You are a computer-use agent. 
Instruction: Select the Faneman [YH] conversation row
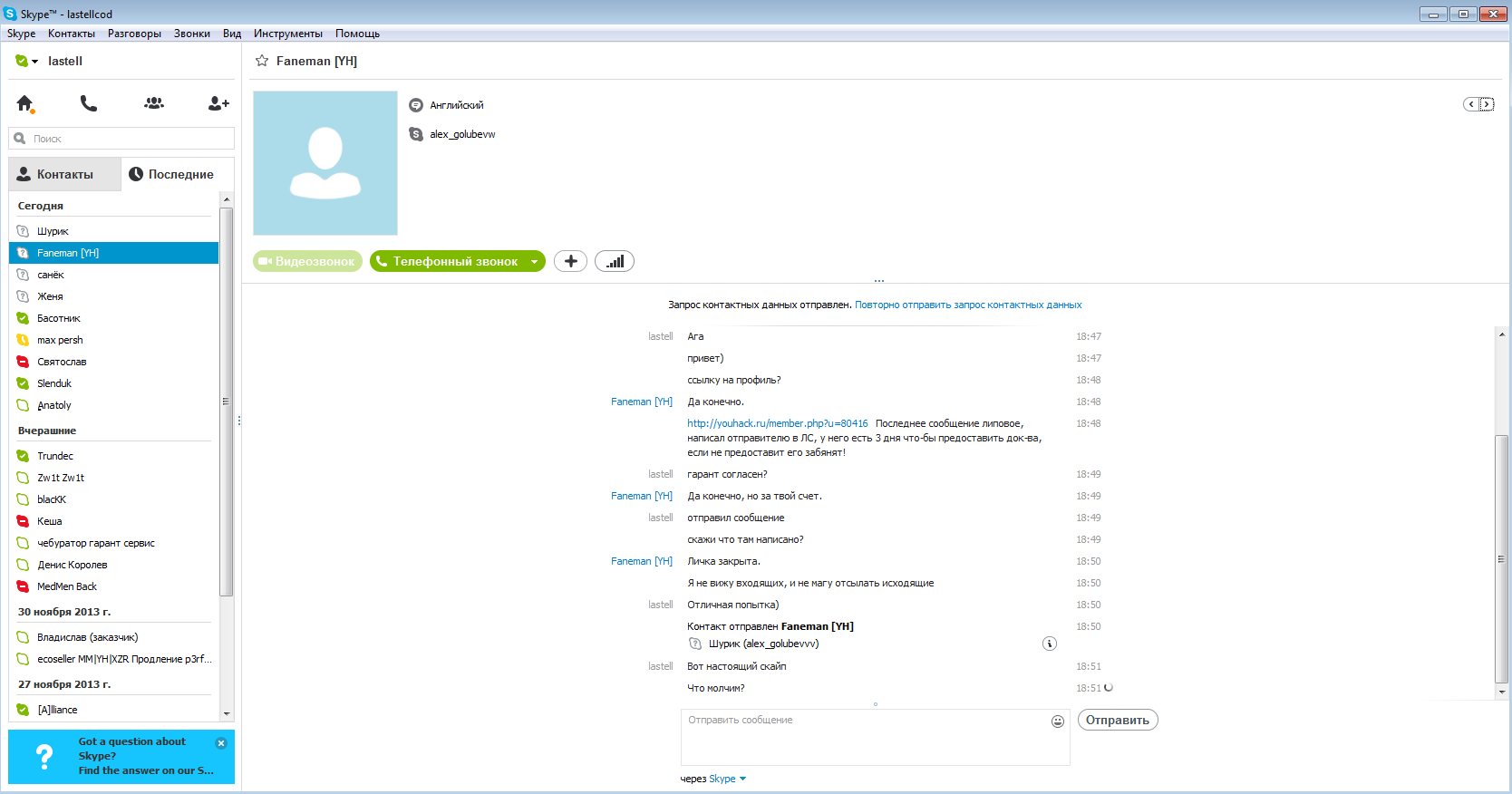coord(114,253)
